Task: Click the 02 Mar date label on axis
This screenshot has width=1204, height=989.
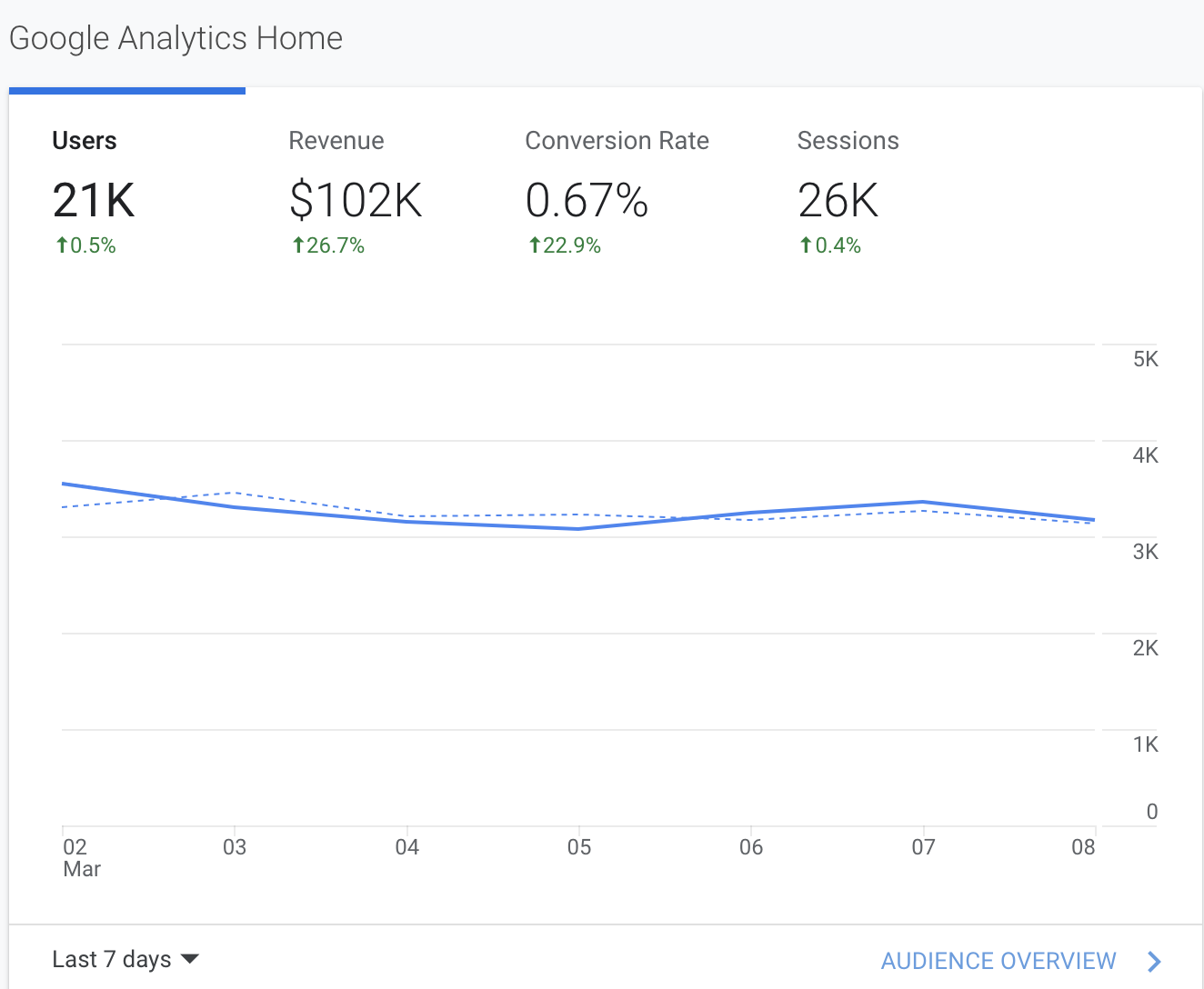Action: (81, 857)
